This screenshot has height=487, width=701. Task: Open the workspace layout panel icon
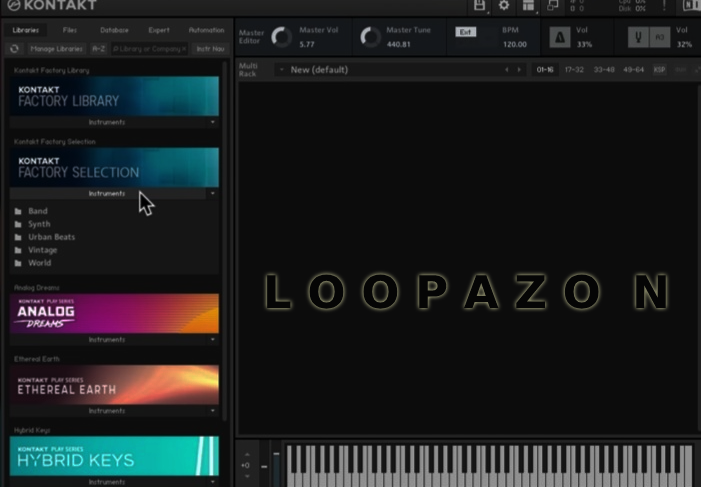[x=528, y=7]
